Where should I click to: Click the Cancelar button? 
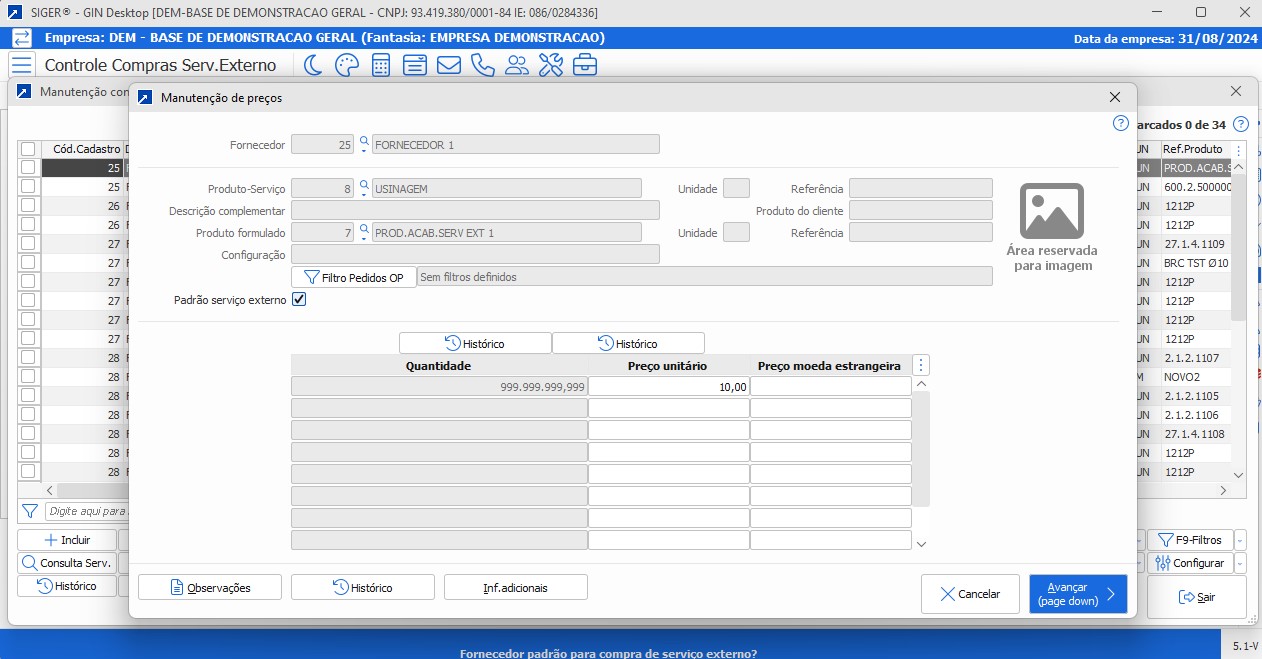[x=969, y=594]
